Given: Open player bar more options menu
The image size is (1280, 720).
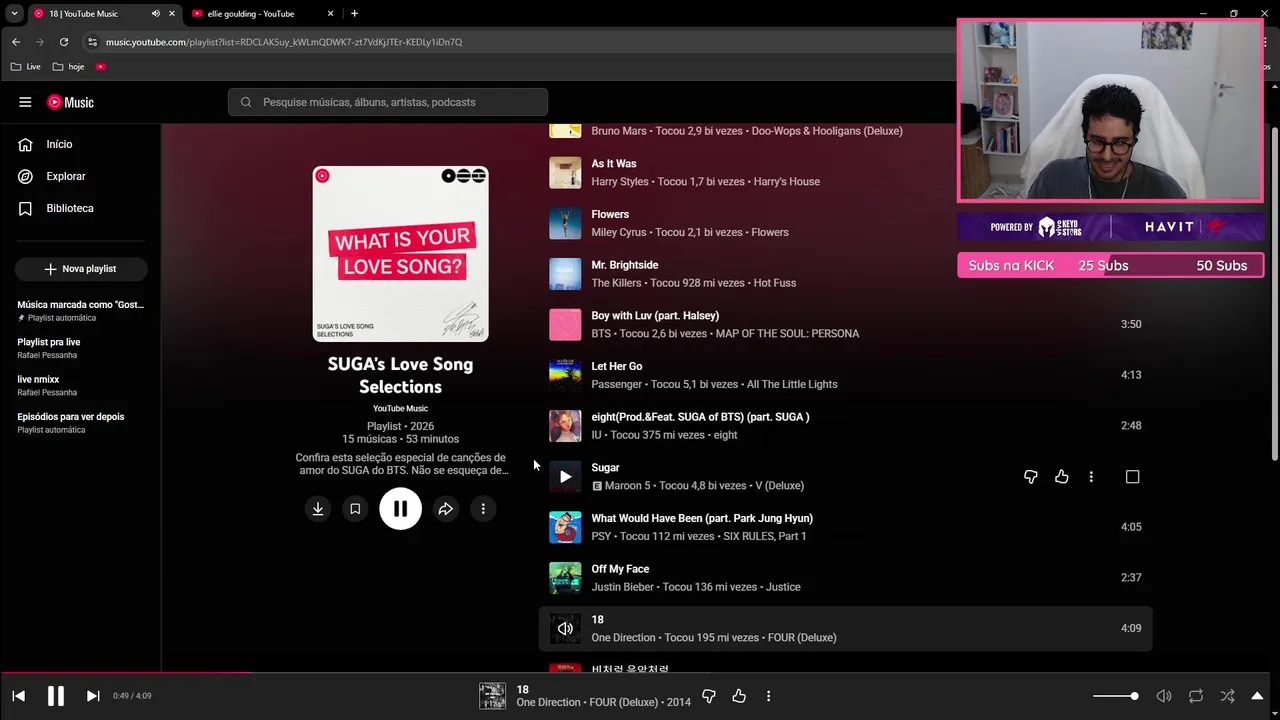Looking at the screenshot, I should pyautogui.click(x=768, y=696).
